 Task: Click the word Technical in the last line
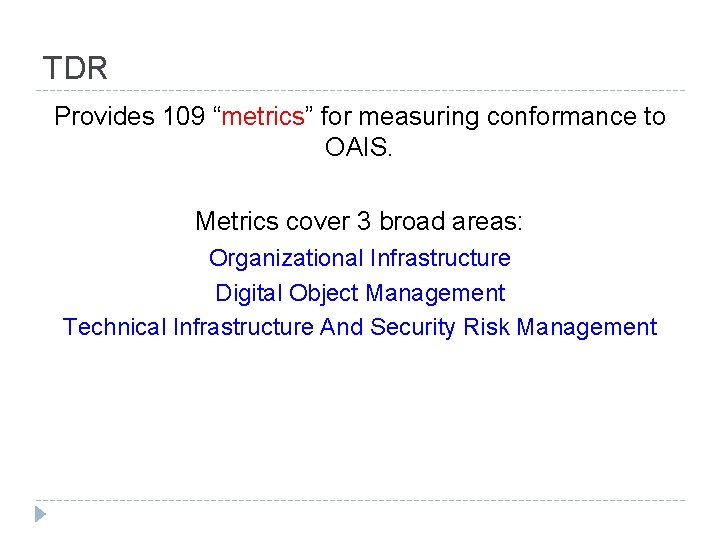114,327
